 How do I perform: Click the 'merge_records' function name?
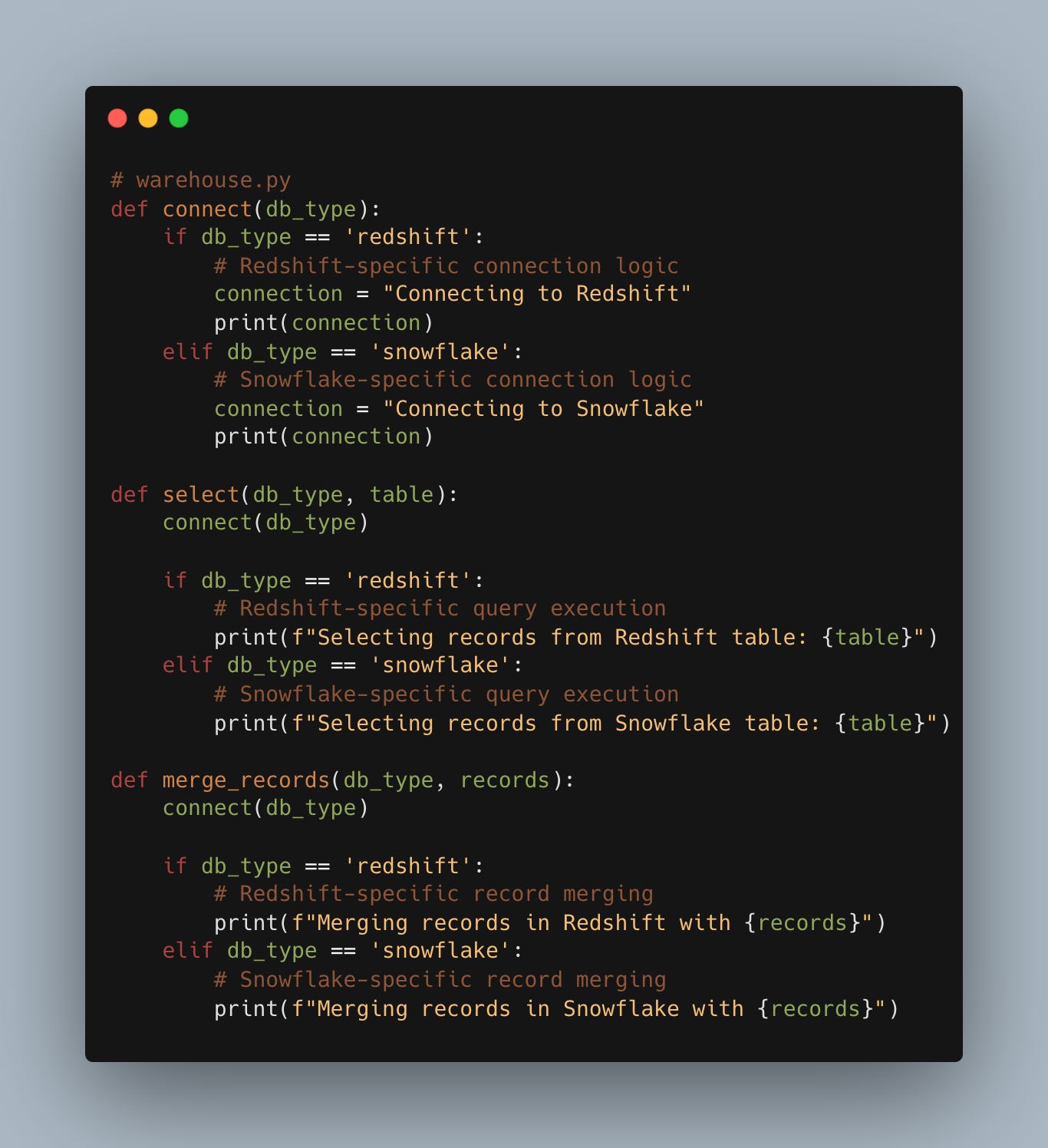point(246,780)
